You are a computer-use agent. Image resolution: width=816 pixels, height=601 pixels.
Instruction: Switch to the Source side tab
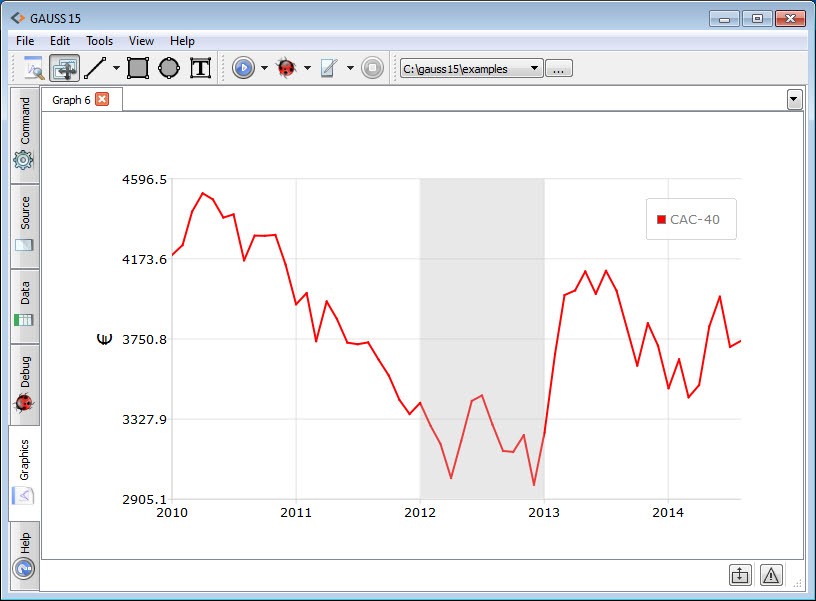click(25, 225)
